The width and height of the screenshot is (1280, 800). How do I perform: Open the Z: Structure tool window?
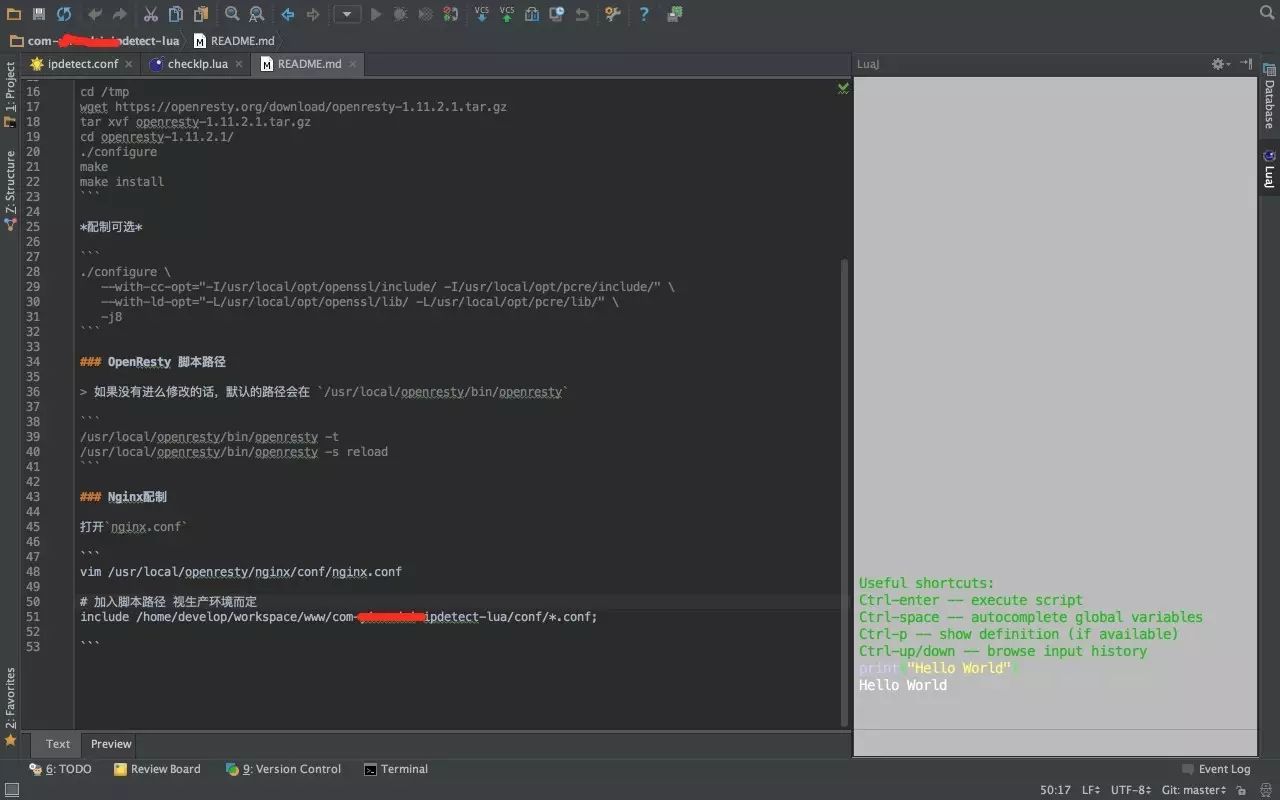(10, 190)
